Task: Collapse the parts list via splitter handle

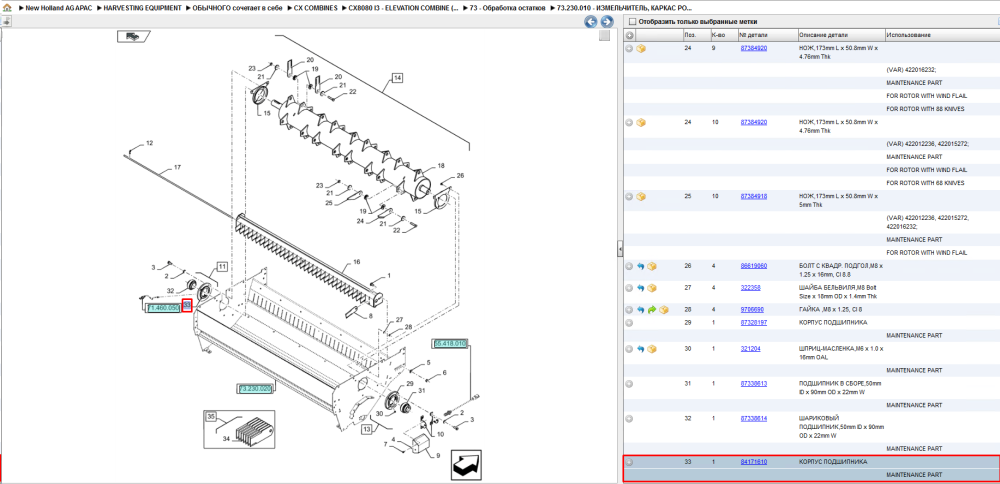Action: pos(619,249)
